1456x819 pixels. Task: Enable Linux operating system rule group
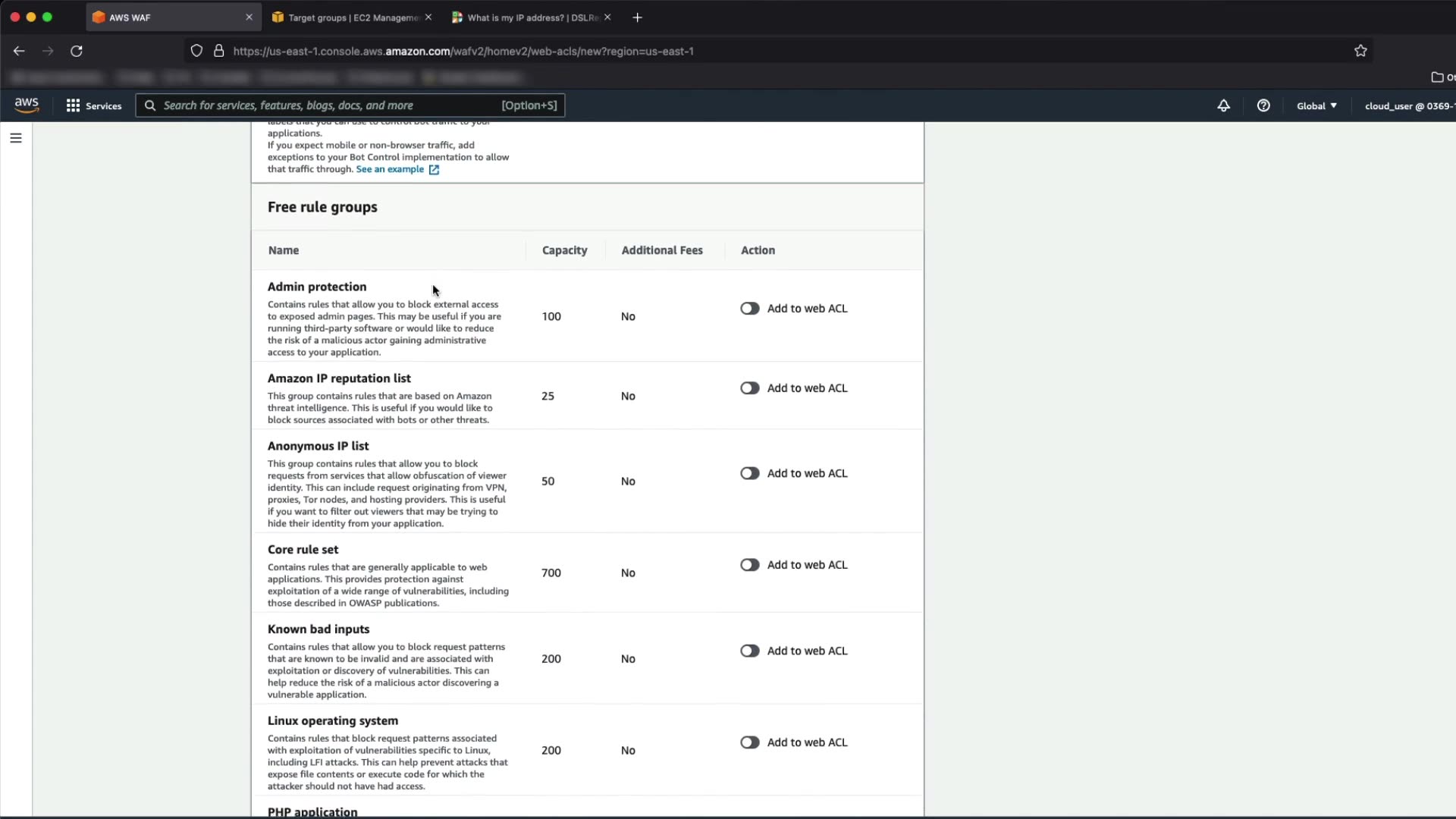[x=750, y=742]
